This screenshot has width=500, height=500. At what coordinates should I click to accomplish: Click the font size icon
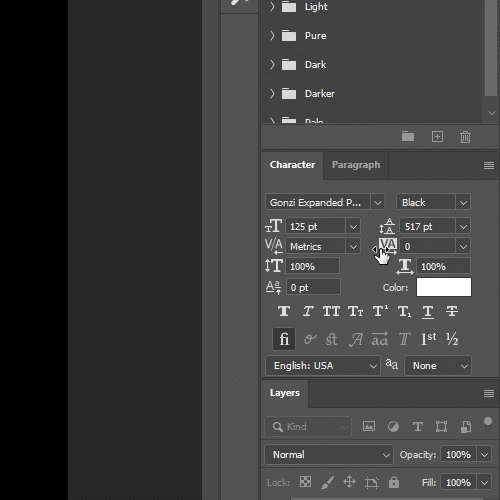point(274,226)
